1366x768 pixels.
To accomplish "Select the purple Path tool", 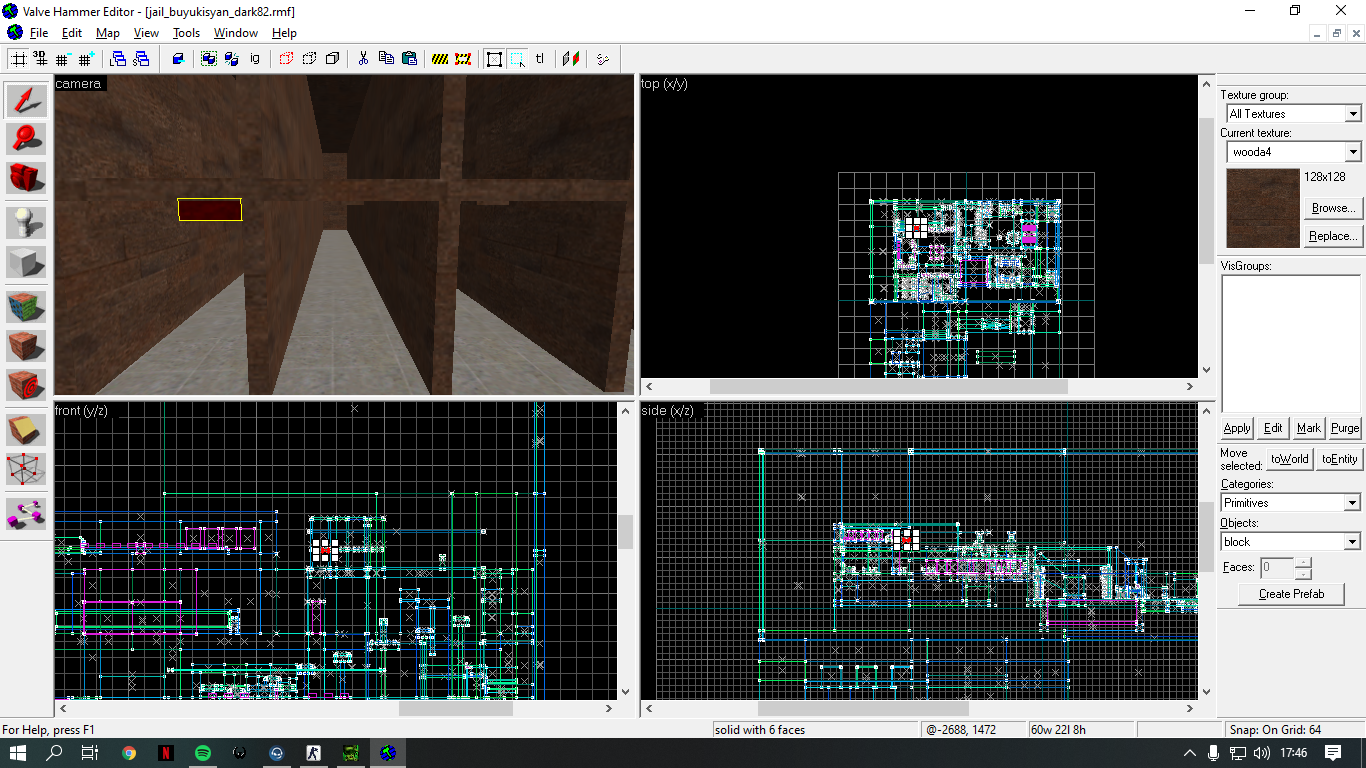I will (x=27, y=513).
